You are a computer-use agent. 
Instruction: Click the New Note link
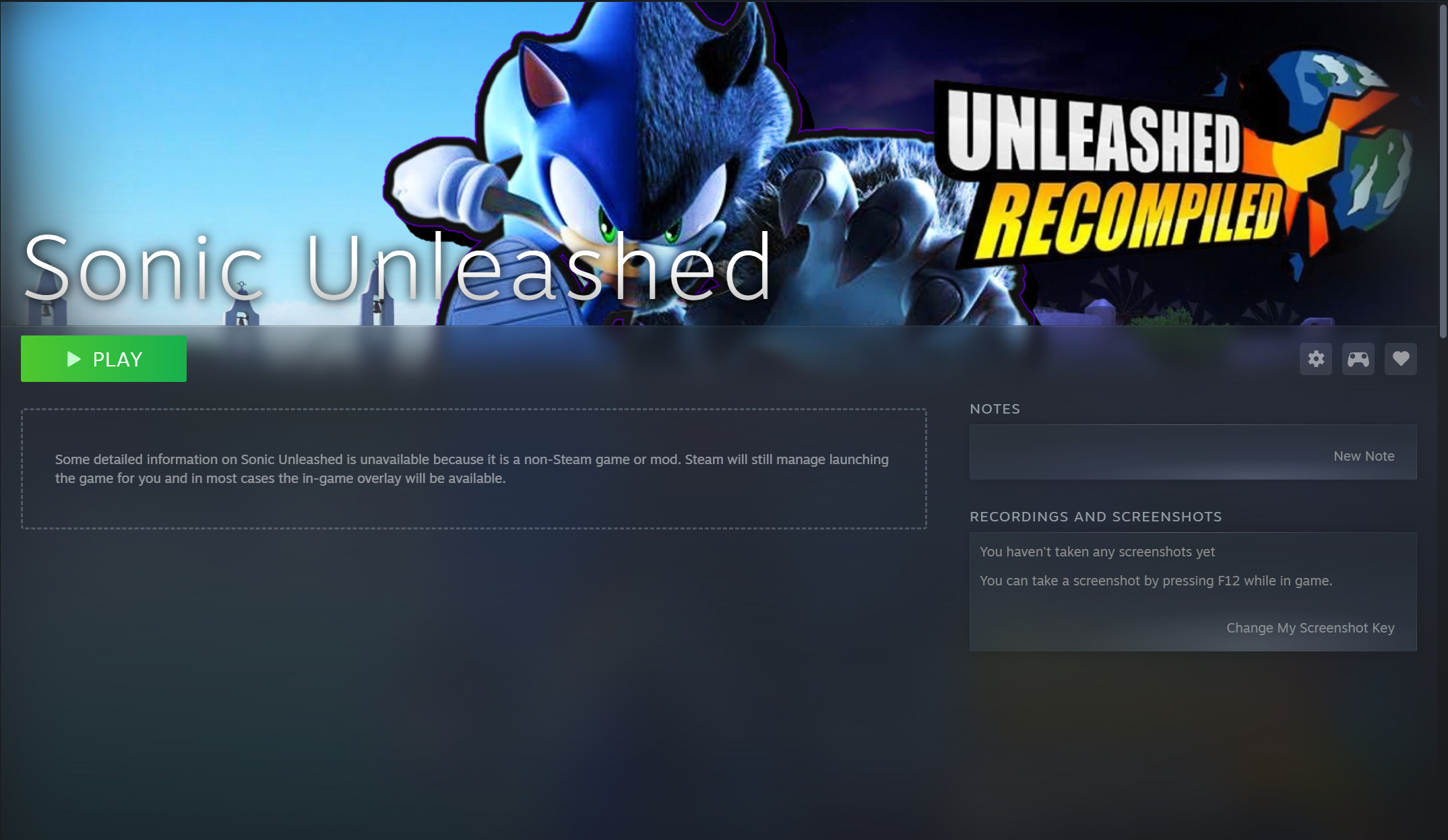tap(1364, 456)
